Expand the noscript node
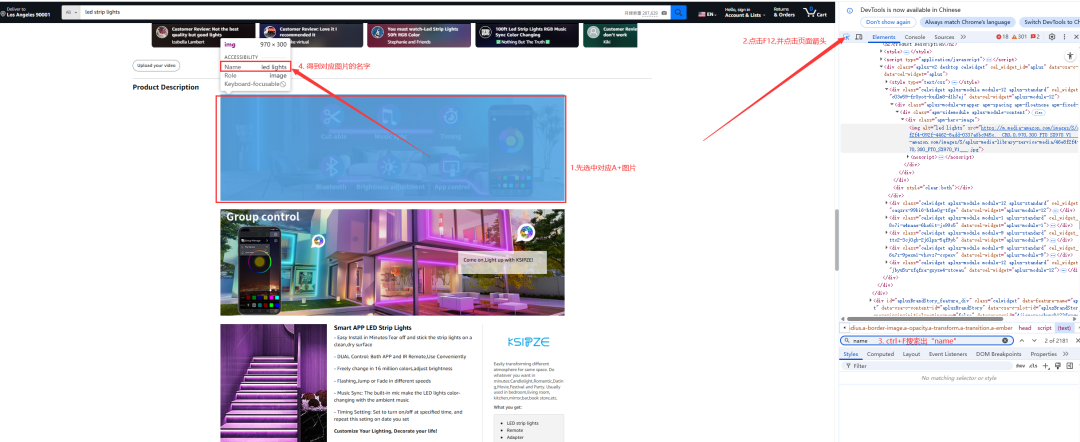The image size is (1080, 442). point(908,157)
